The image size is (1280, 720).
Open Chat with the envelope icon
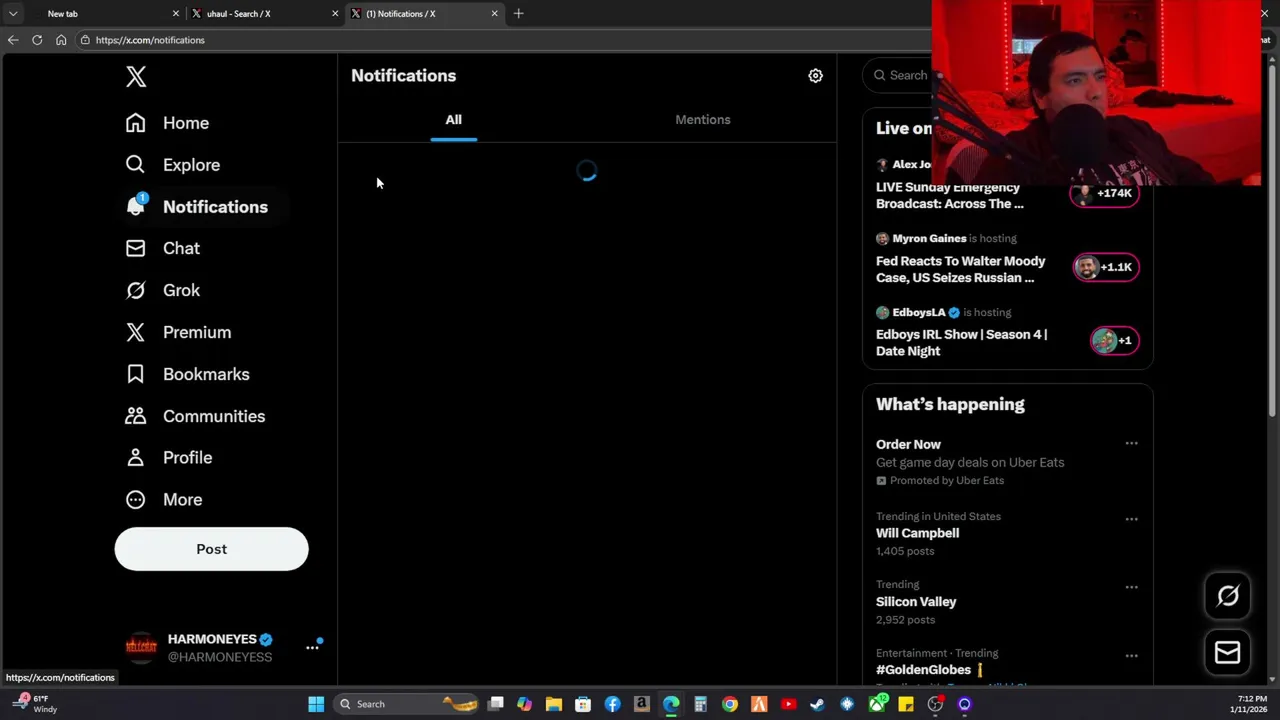(135, 248)
